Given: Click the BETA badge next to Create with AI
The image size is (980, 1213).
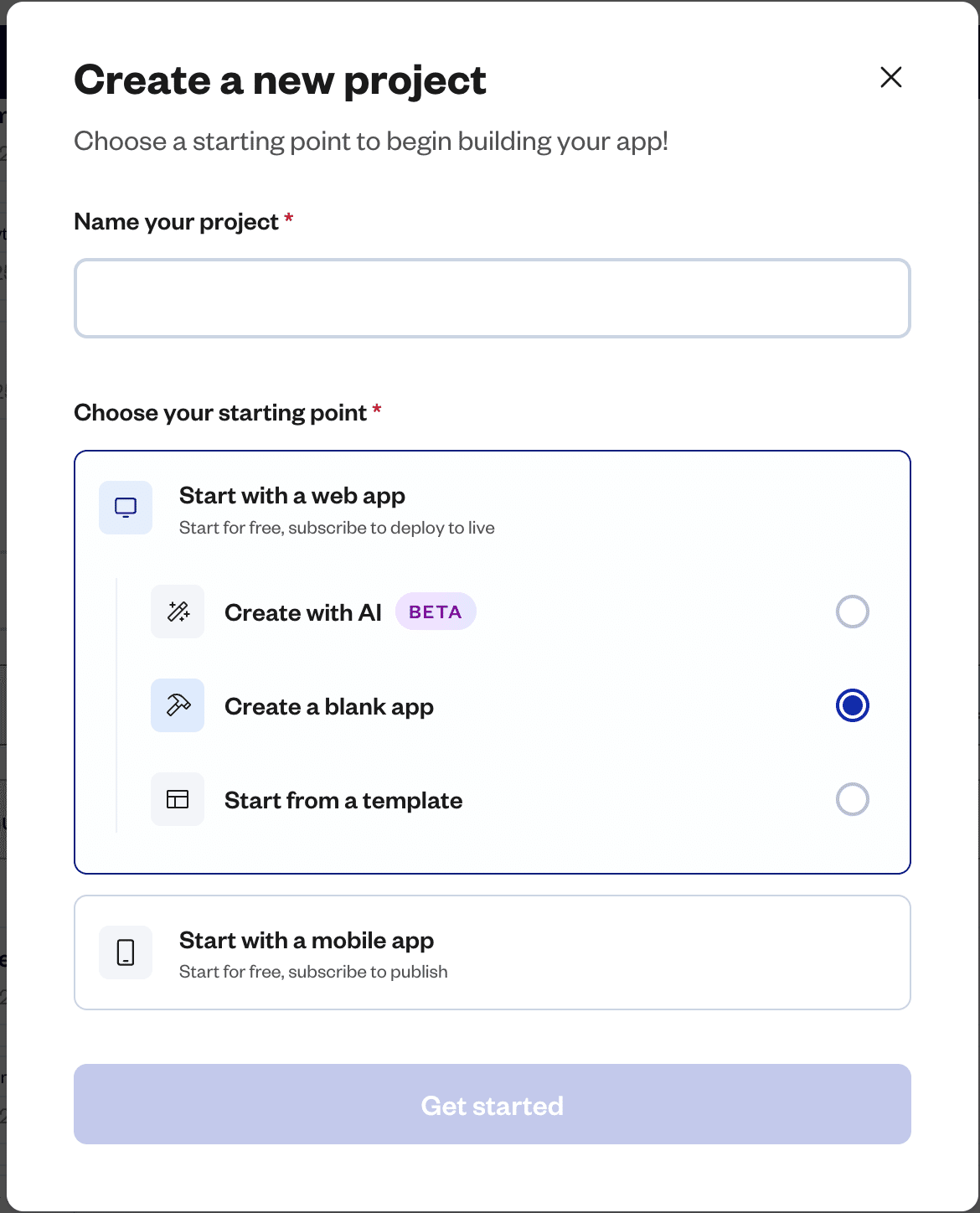Looking at the screenshot, I should click(436, 612).
